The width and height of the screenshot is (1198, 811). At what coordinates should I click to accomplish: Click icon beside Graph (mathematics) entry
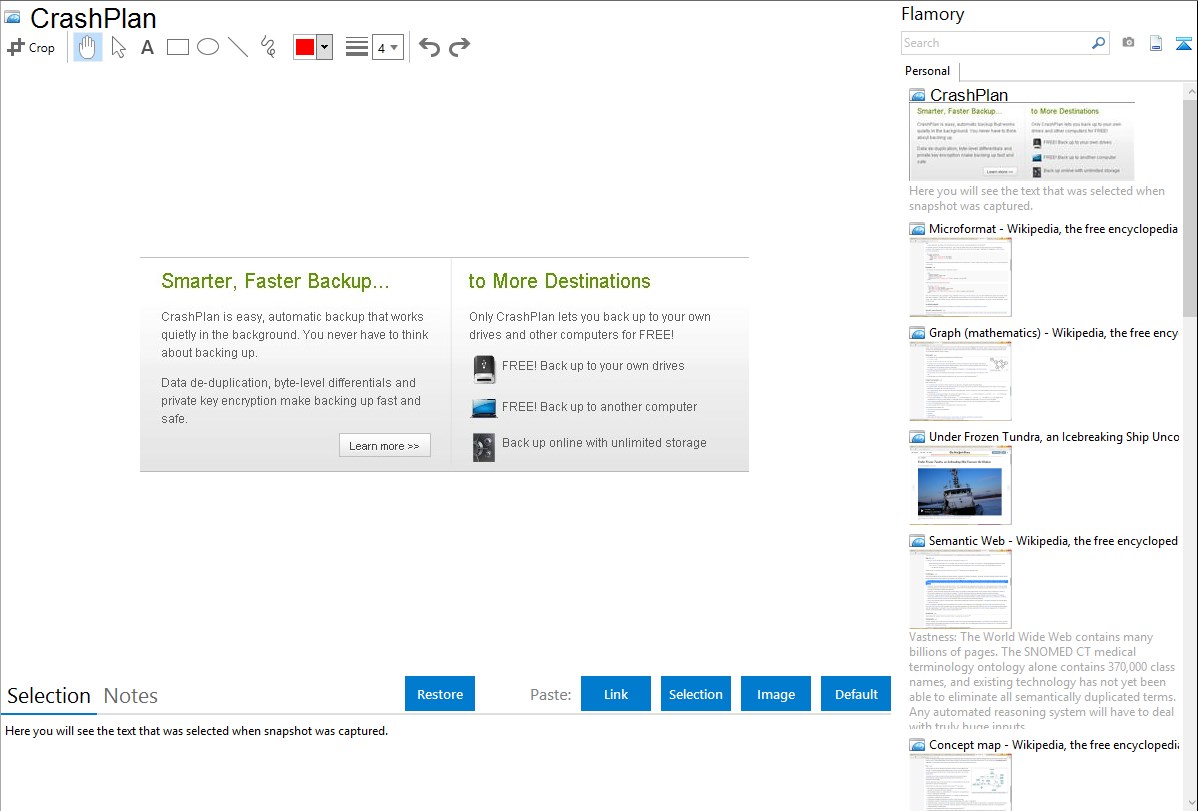coord(917,333)
